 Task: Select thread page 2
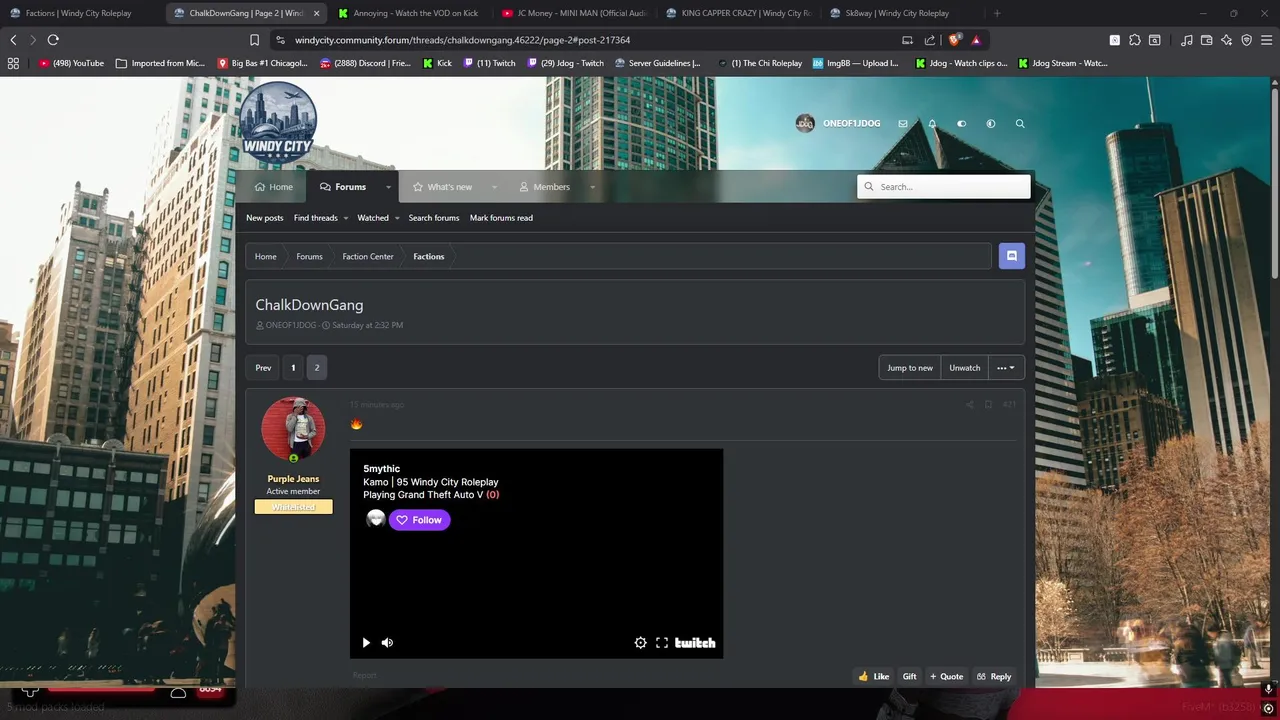(x=317, y=368)
